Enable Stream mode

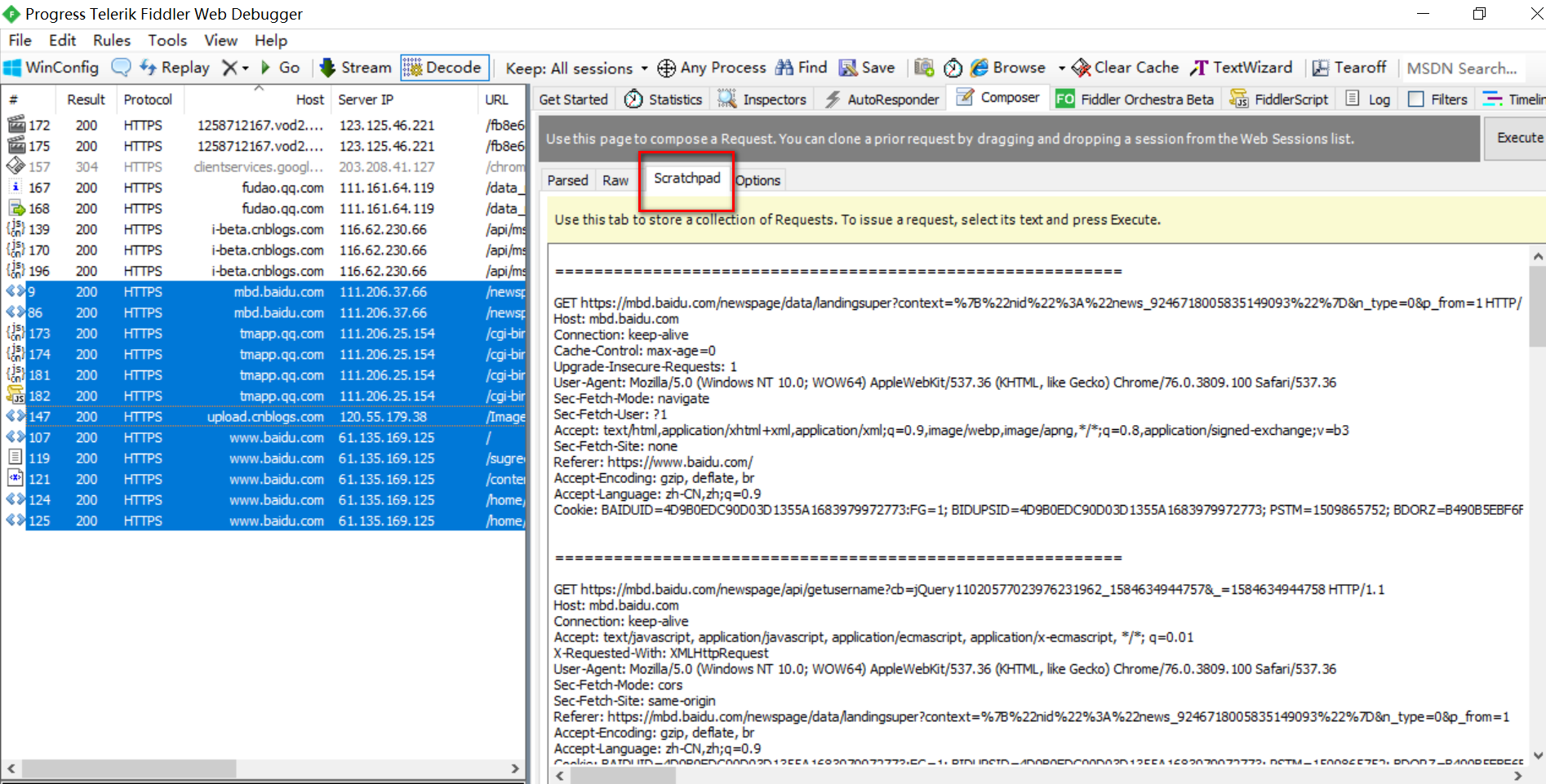(x=355, y=68)
